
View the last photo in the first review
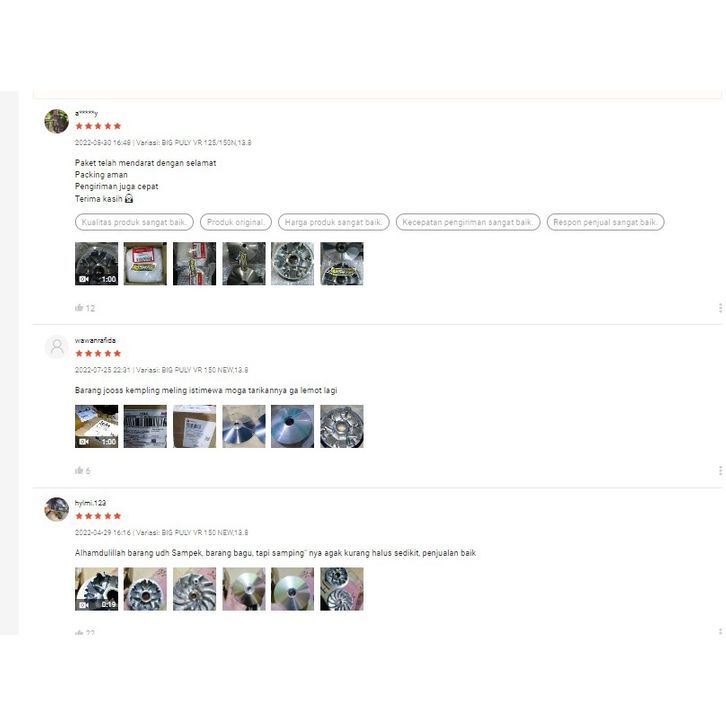tap(342, 263)
